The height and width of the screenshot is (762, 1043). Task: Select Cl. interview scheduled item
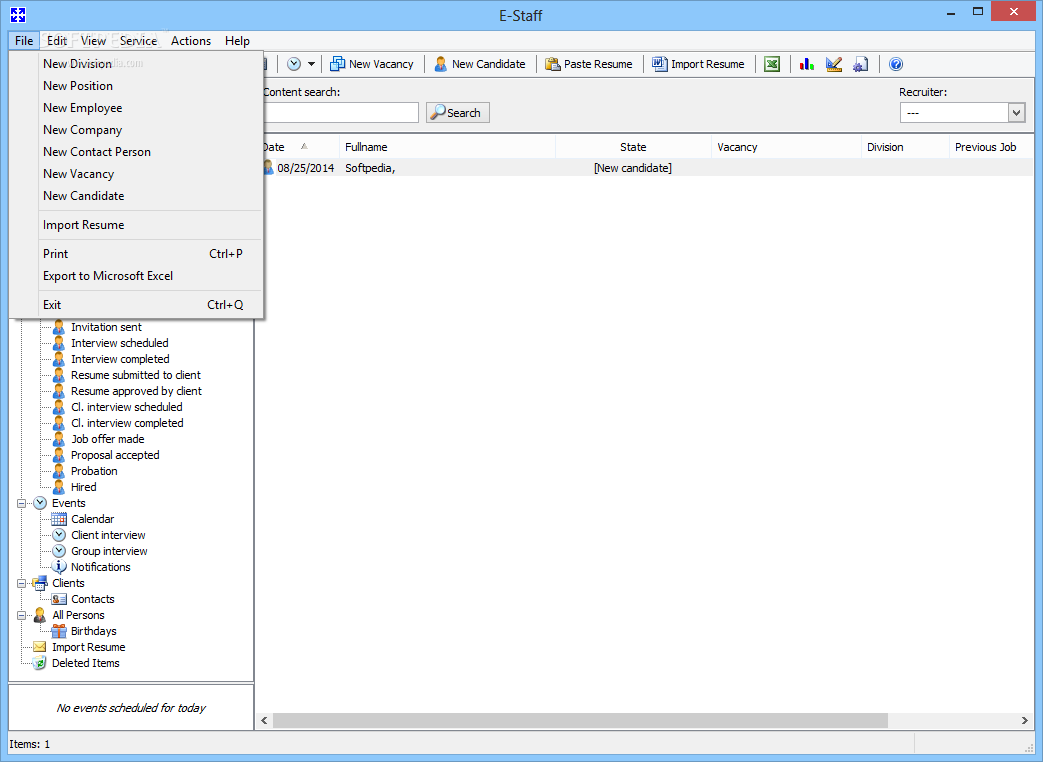[126, 407]
